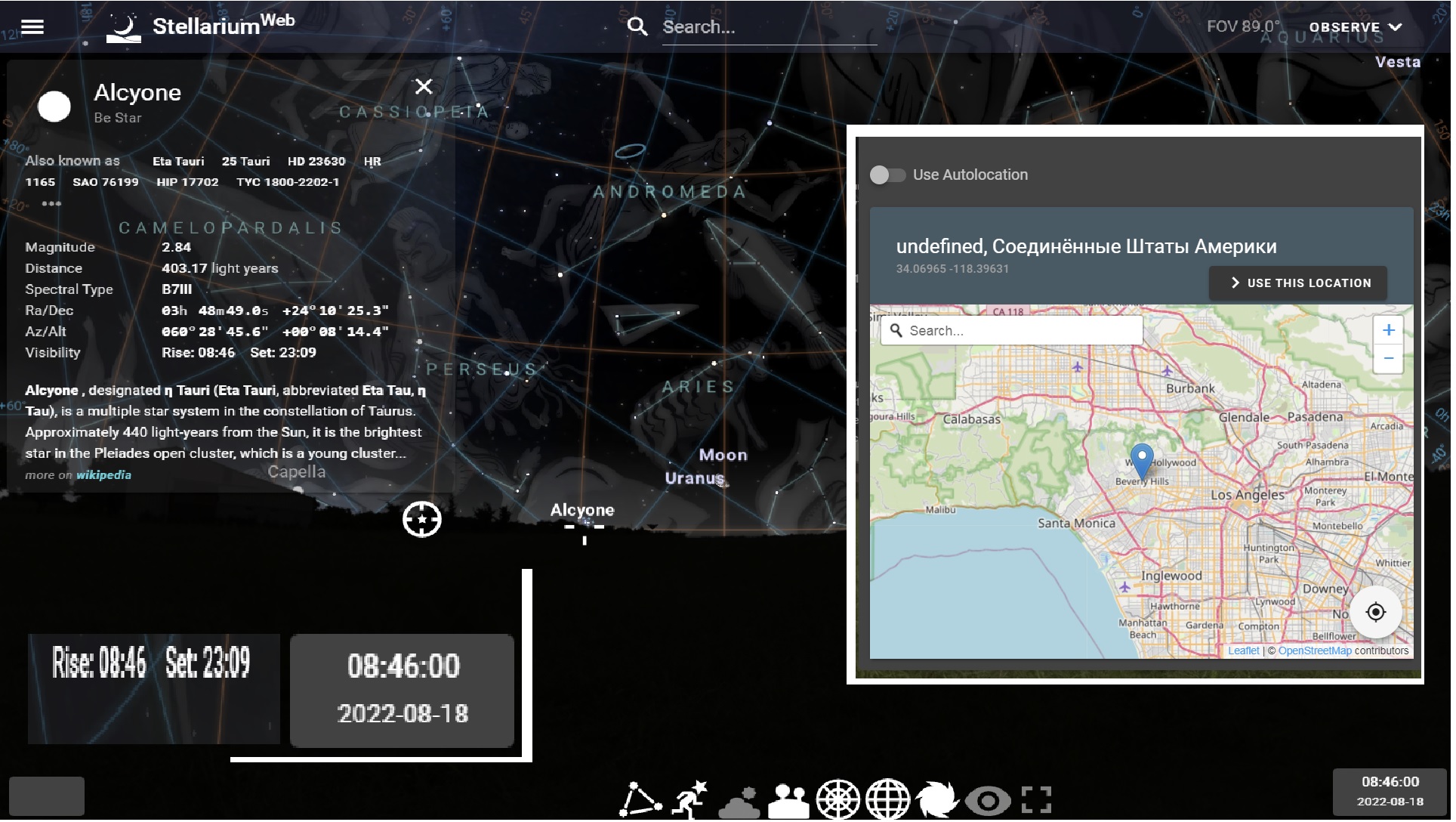This screenshot has height=822, width=1456.
Task: Toggle the azimuthal grid
Action: (x=838, y=799)
